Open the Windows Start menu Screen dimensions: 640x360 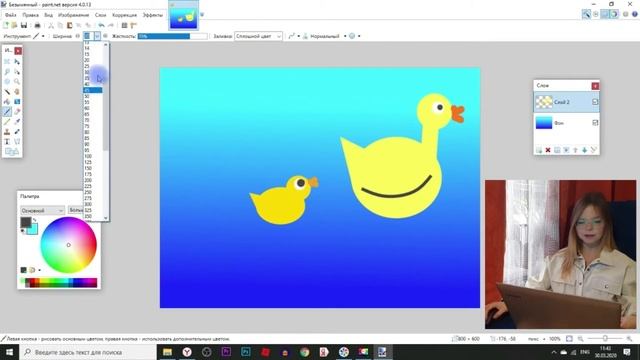[9, 352]
